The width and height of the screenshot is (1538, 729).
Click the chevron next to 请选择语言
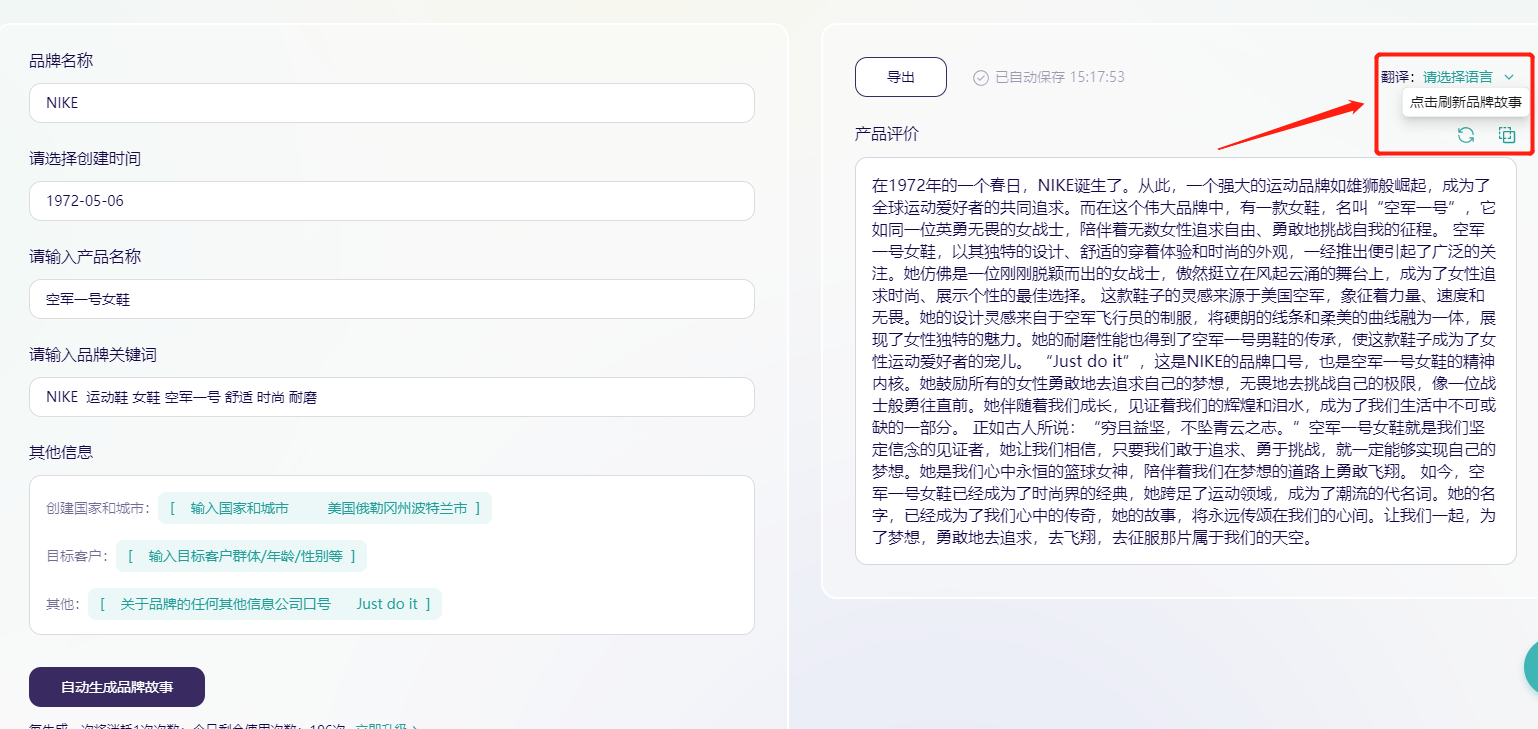[1509, 77]
